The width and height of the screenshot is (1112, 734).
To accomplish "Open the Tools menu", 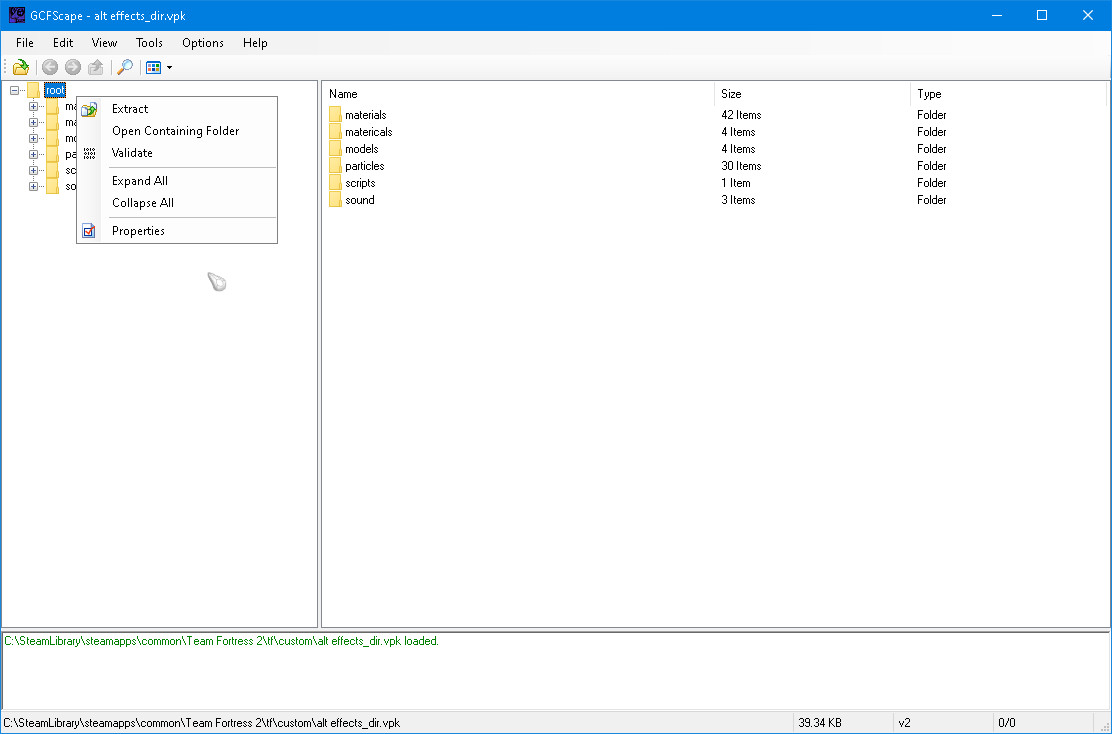I will pyautogui.click(x=149, y=43).
